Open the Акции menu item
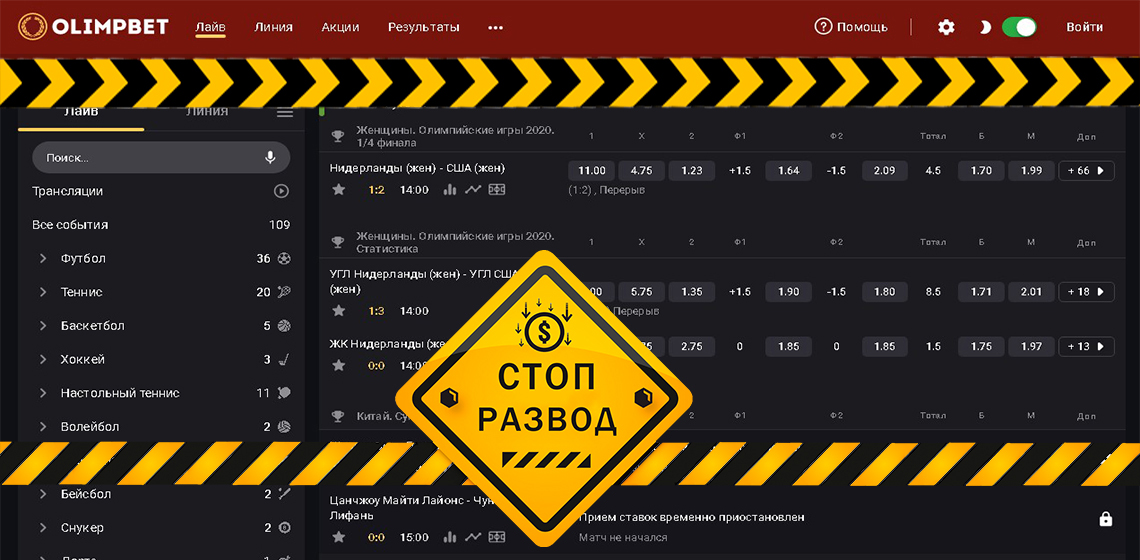This screenshot has height=560, width=1140. [x=340, y=28]
